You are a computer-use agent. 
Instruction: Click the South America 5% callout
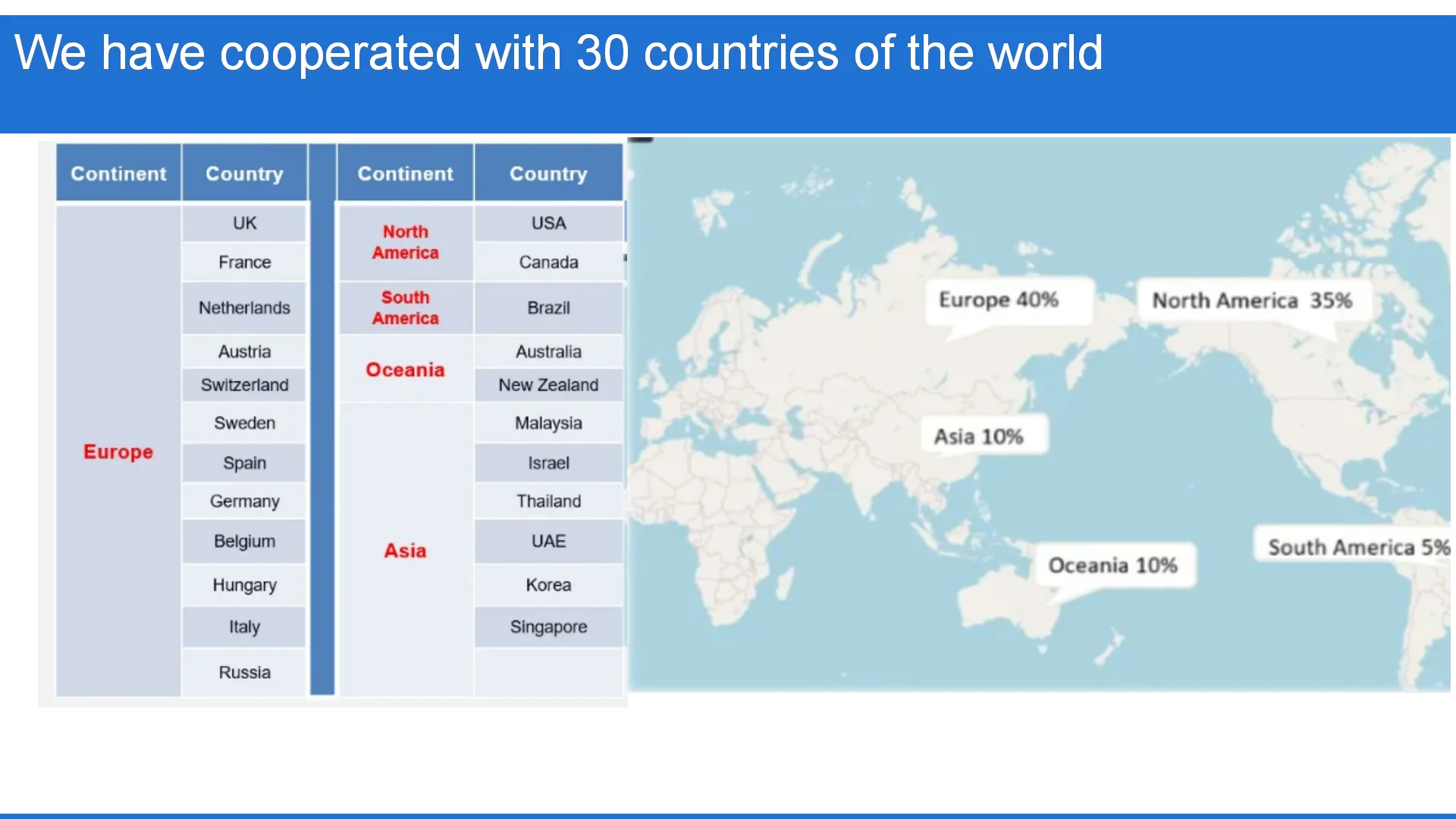[1357, 548]
